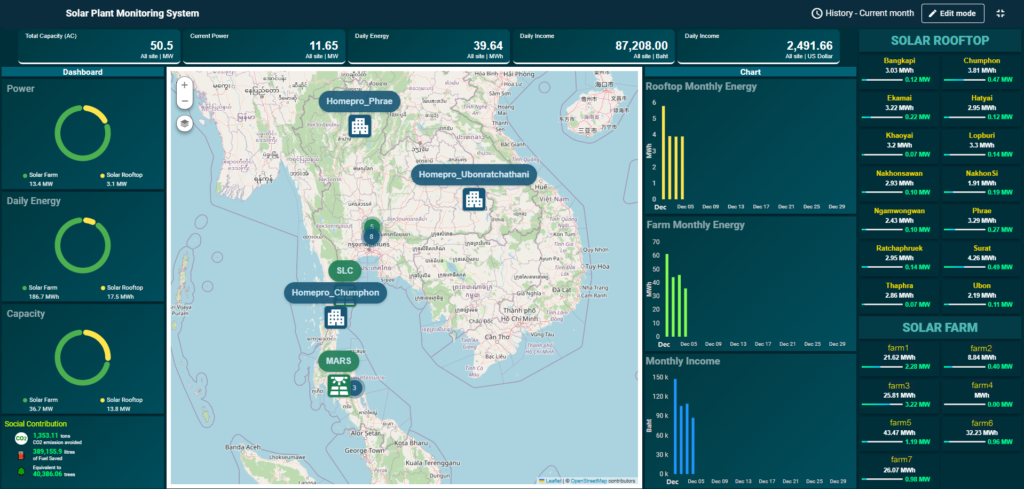Image resolution: width=1024 pixels, height=489 pixels.
Task: Zoom out on the map
Action: point(185,102)
